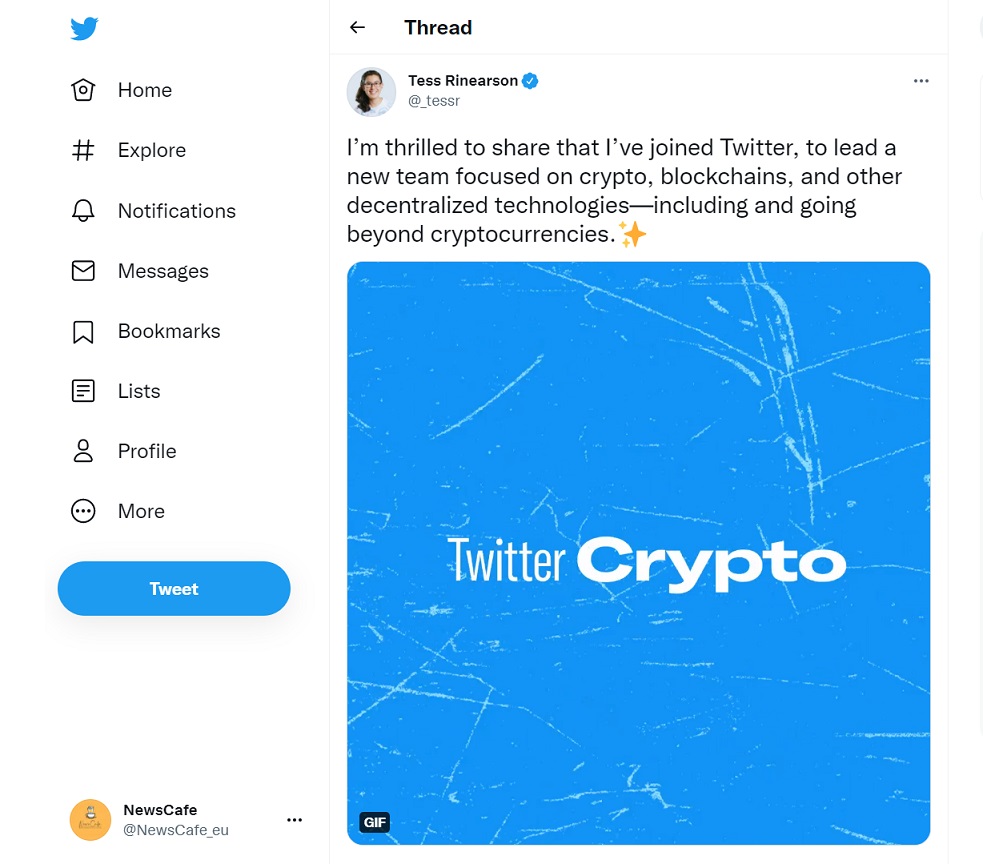
Task: Click the Explore hashtag icon
Action: click(x=83, y=150)
